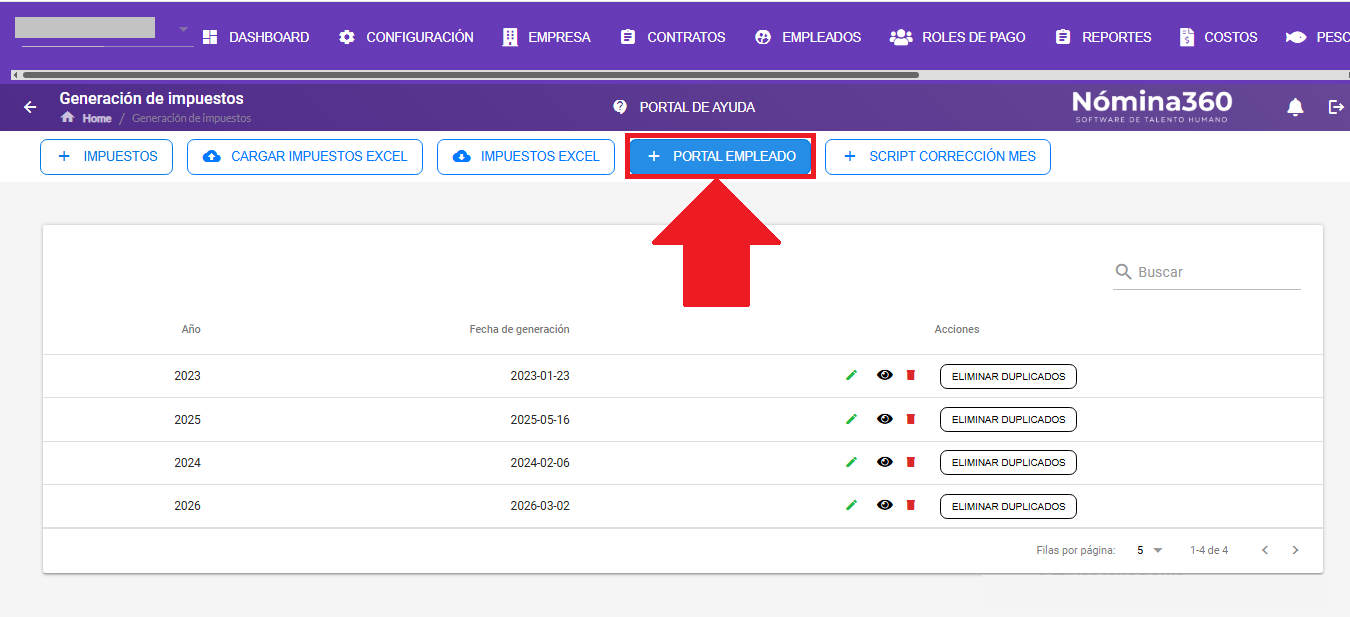Click the configuration gear icon
The image size is (1350, 617).
347,37
